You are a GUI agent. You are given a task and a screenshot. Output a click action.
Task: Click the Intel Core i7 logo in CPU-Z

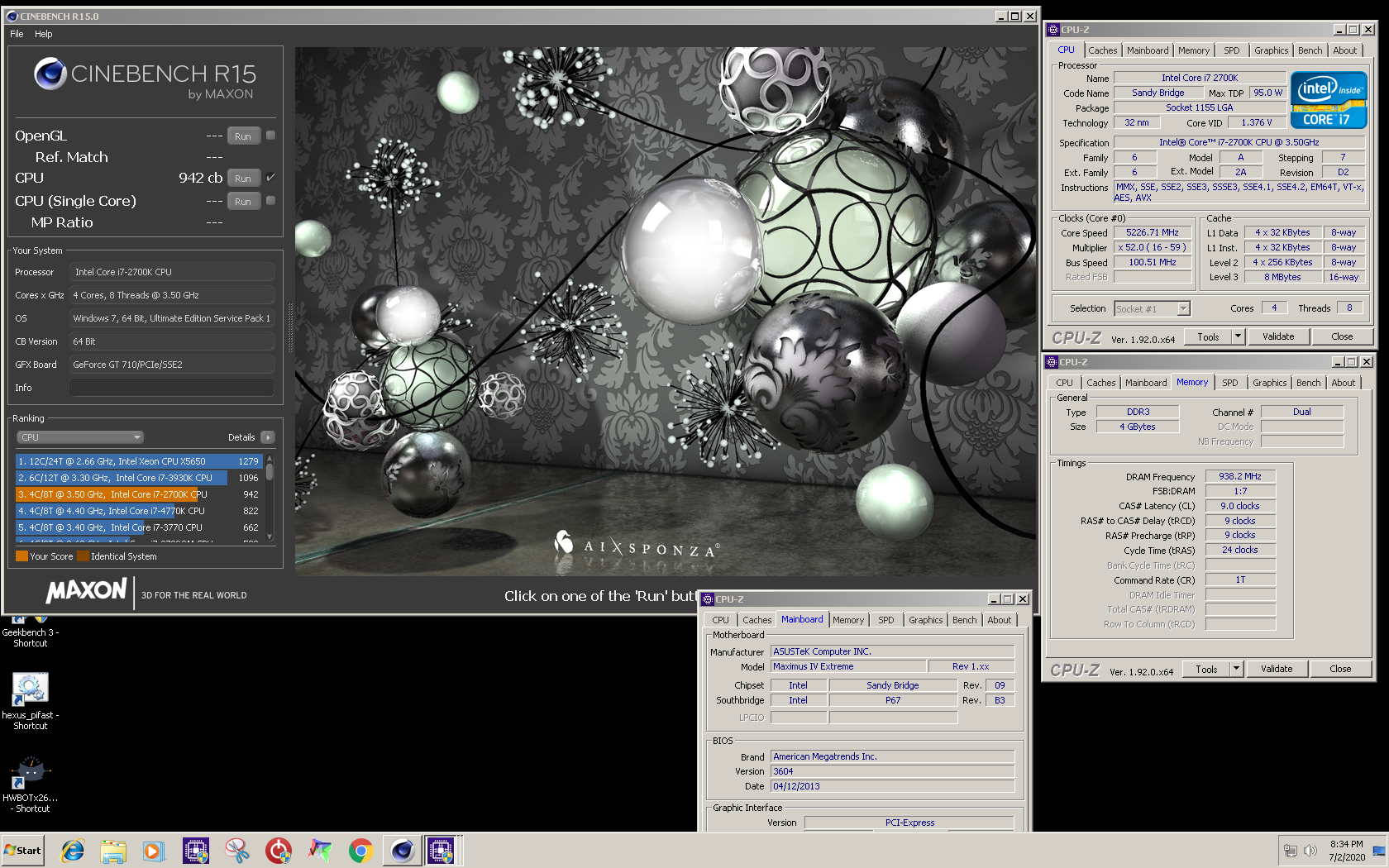(1329, 100)
